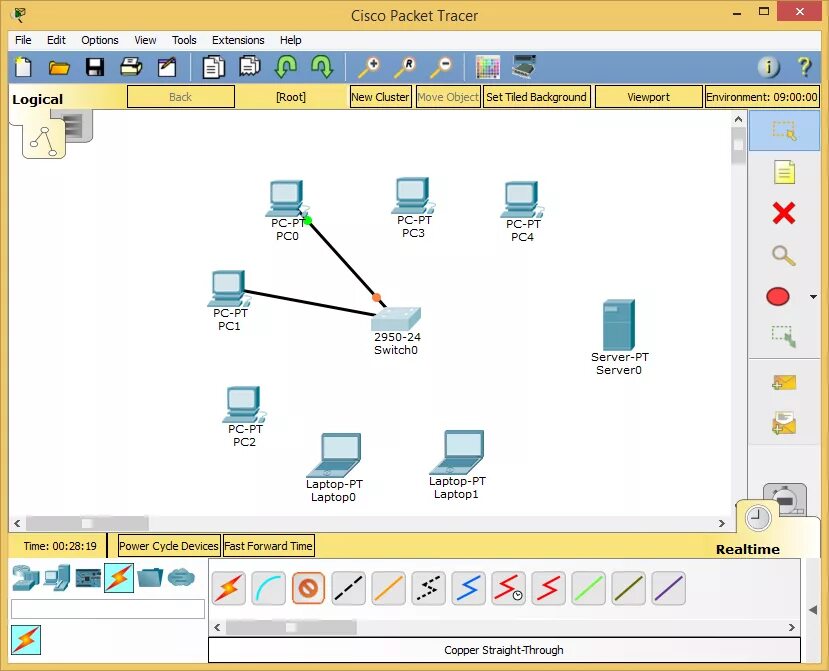Open the File menu
Viewport: 829px width, 671px height.
coord(23,40)
